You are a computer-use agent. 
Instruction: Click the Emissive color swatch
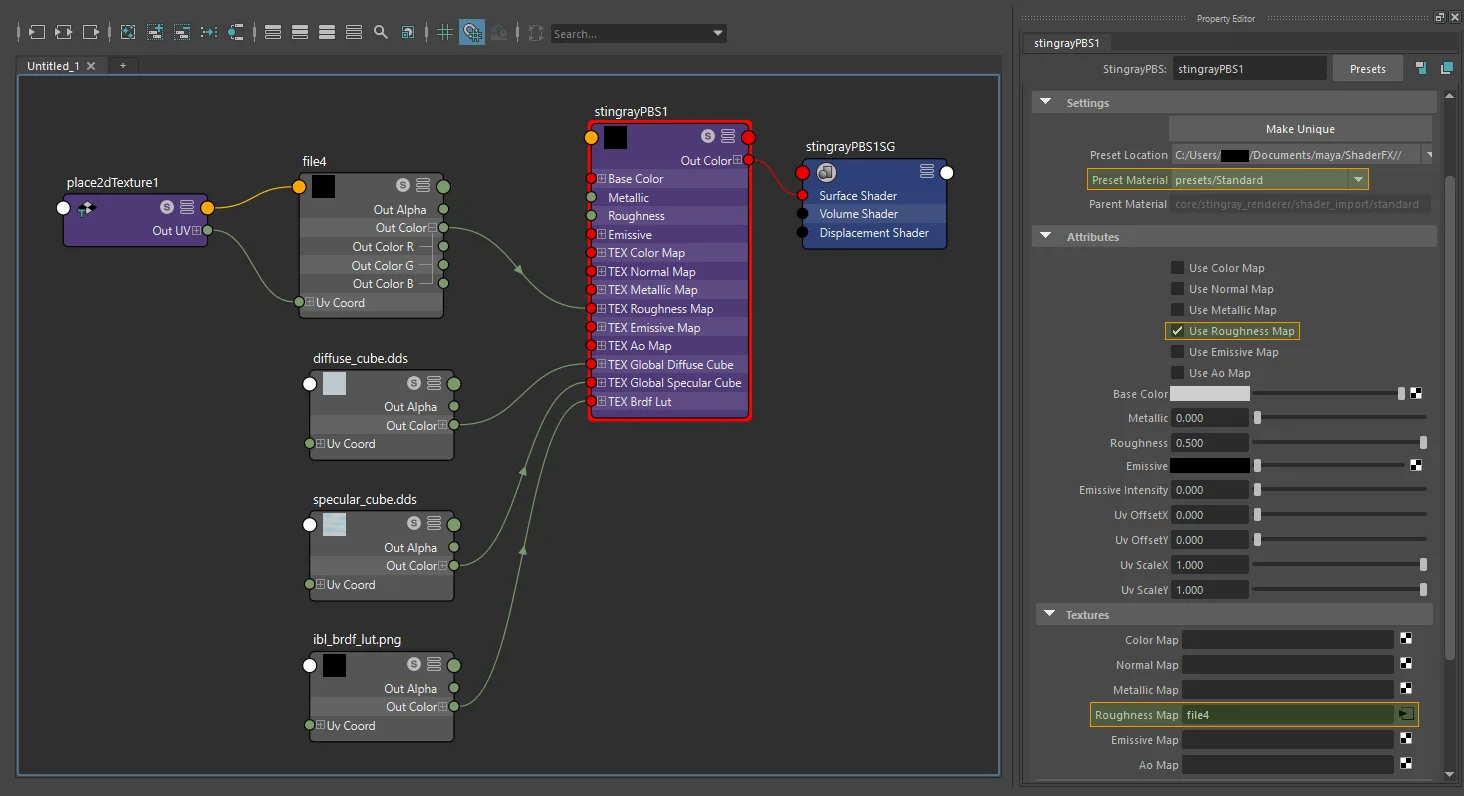coord(1210,466)
